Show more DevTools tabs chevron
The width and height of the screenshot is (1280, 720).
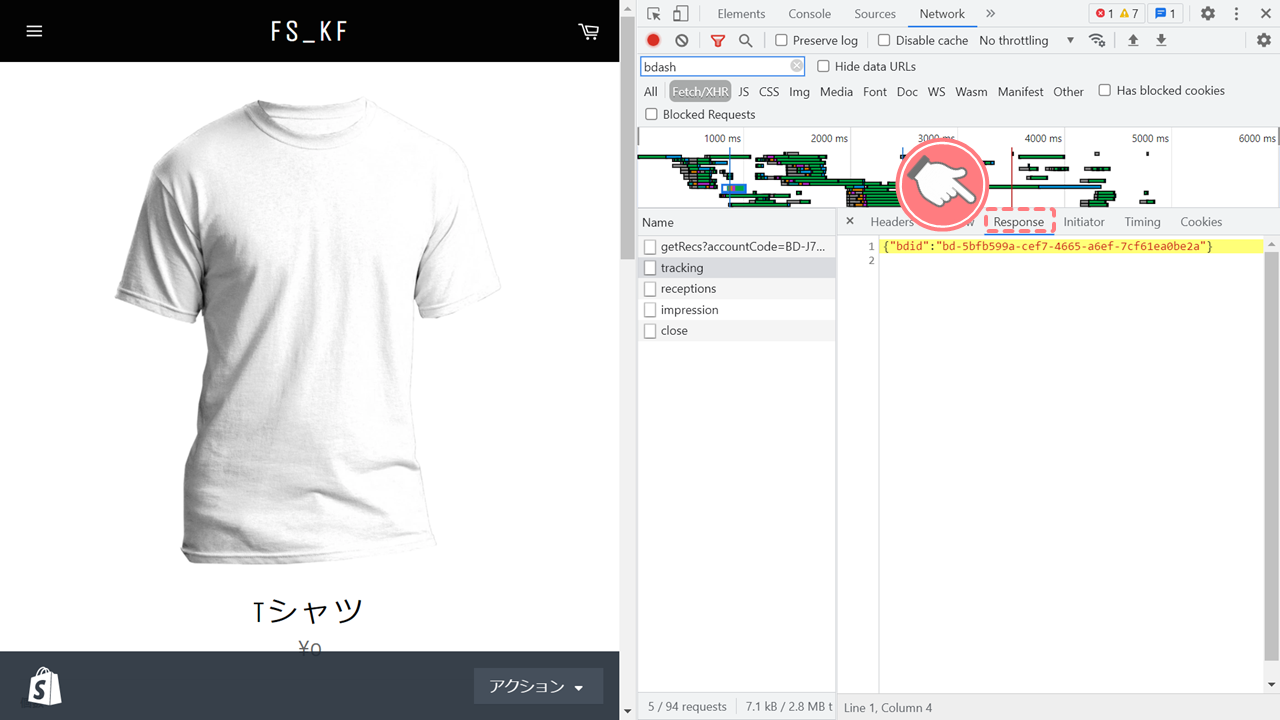click(990, 14)
